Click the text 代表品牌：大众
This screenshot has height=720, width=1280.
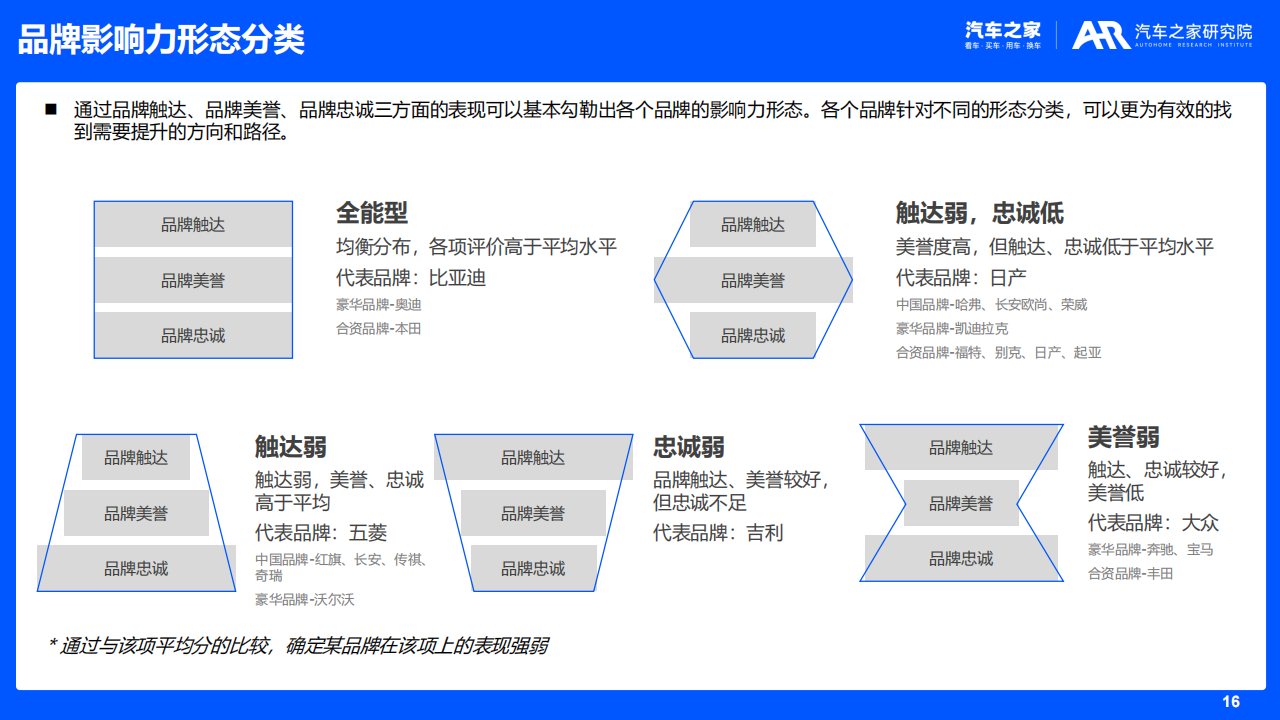click(1153, 523)
